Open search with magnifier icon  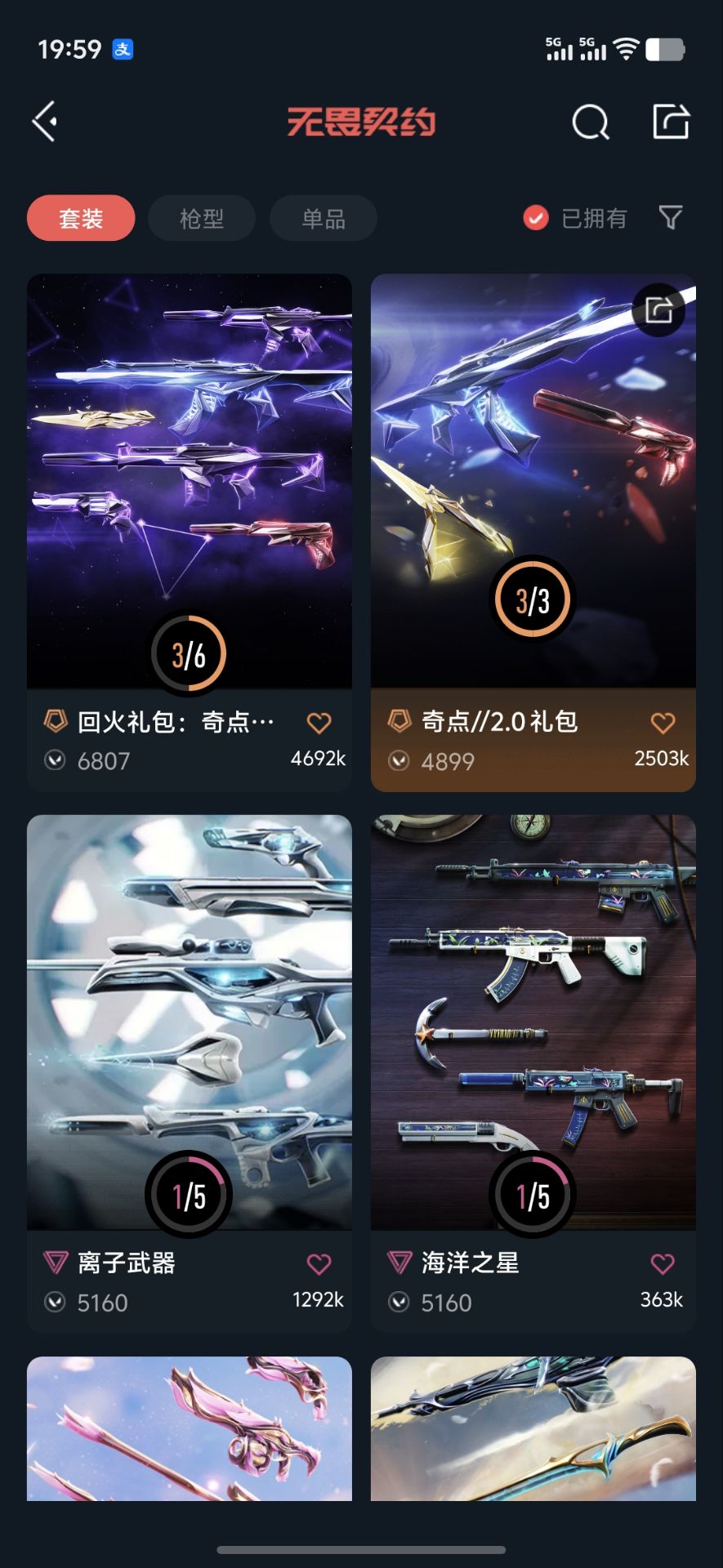point(591,122)
